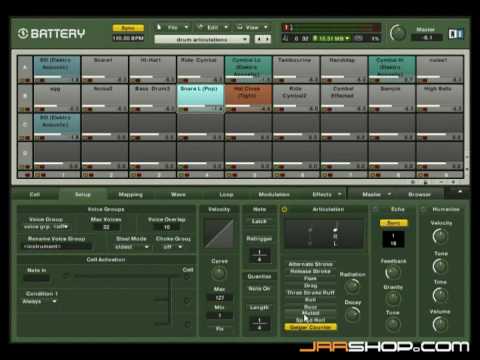Click the Max Voices value field
This screenshot has width=480, height=360.
[106, 227]
